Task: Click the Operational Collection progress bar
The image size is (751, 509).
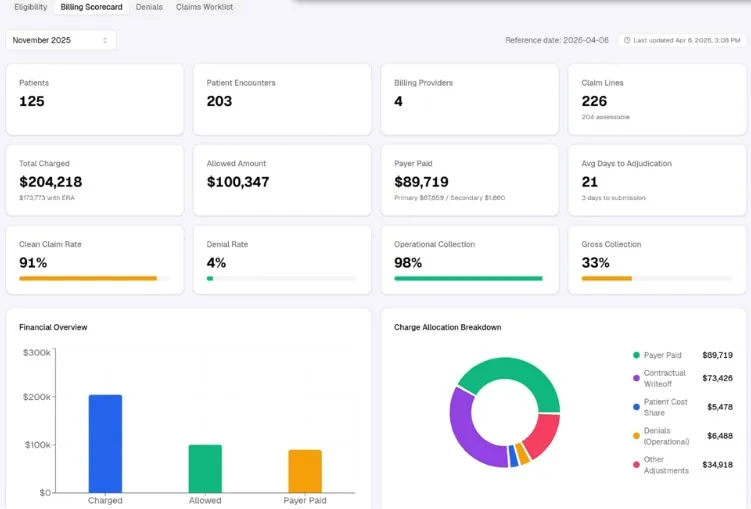Action: click(469, 278)
